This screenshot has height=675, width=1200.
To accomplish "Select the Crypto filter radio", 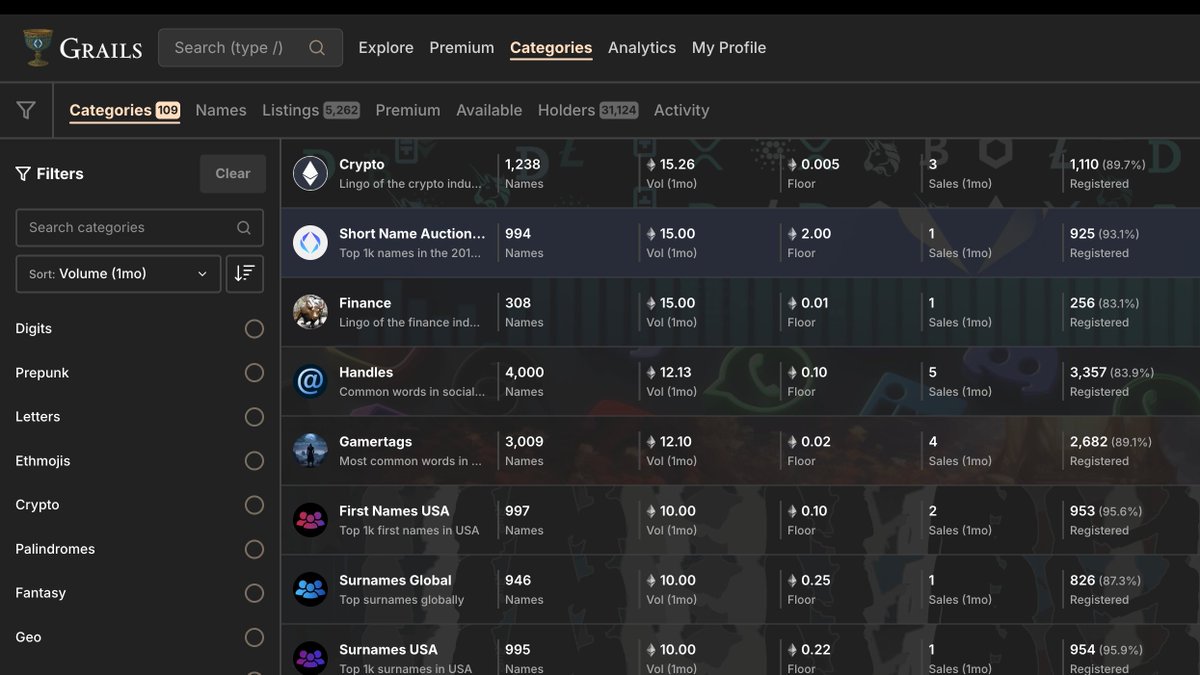I will 254,505.
